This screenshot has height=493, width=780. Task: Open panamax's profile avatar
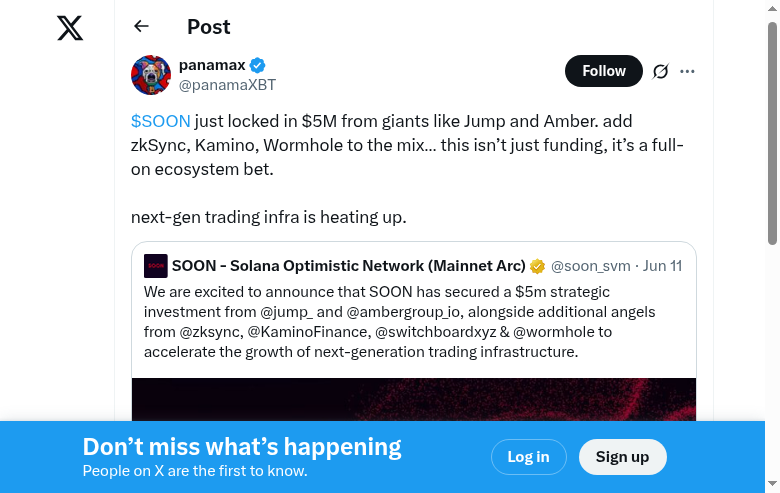tap(151, 75)
